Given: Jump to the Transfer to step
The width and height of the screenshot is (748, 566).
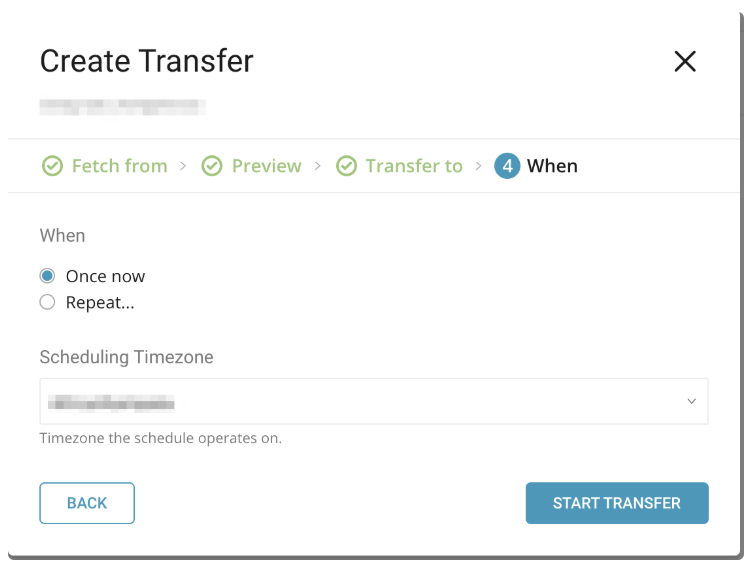Looking at the screenshot, I should 414,166.
